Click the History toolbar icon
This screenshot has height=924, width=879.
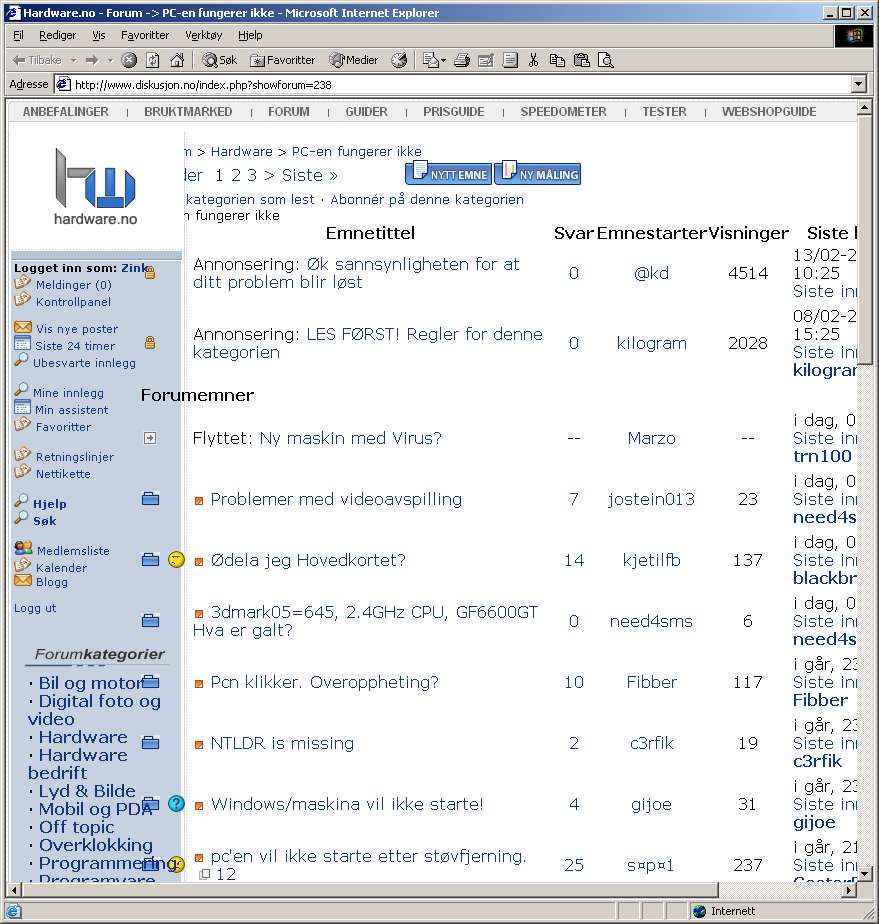click(x=399, y=60)
